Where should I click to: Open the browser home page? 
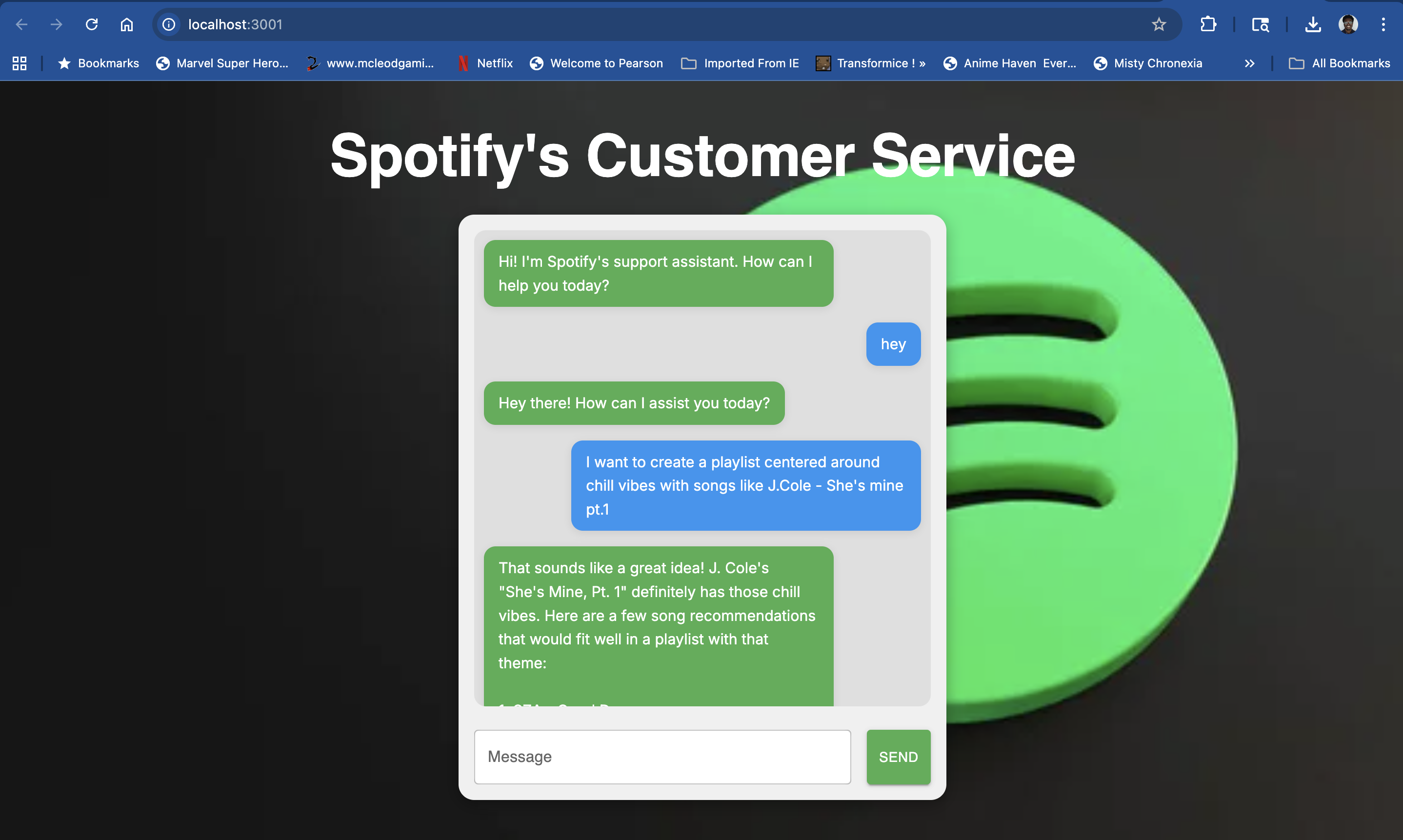point(126,24)
